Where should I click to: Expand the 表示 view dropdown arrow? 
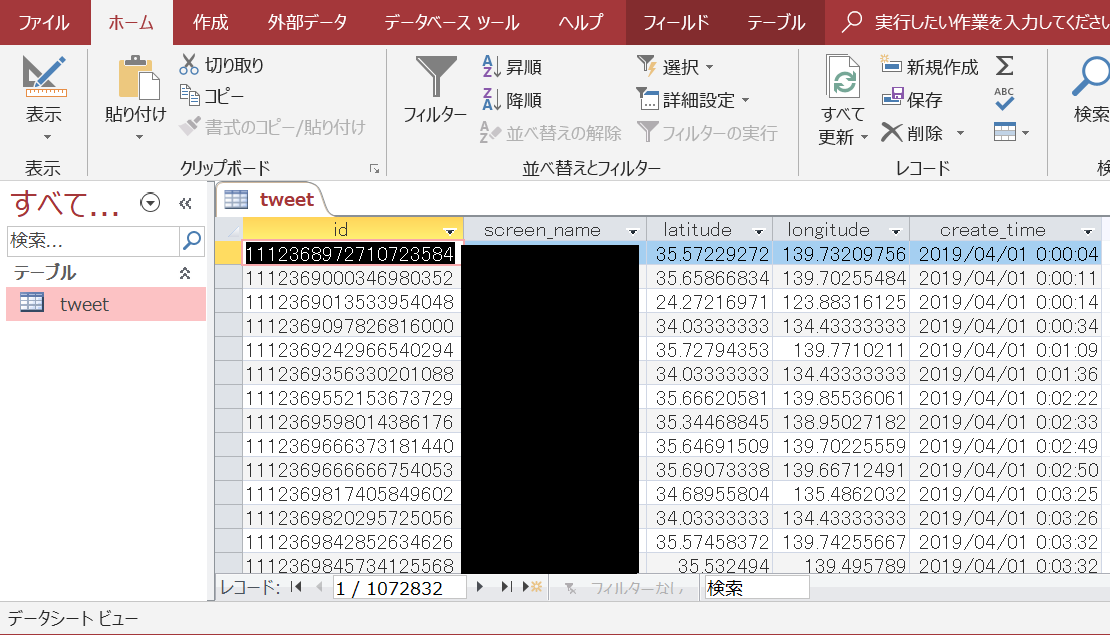[x=47, y=137]
